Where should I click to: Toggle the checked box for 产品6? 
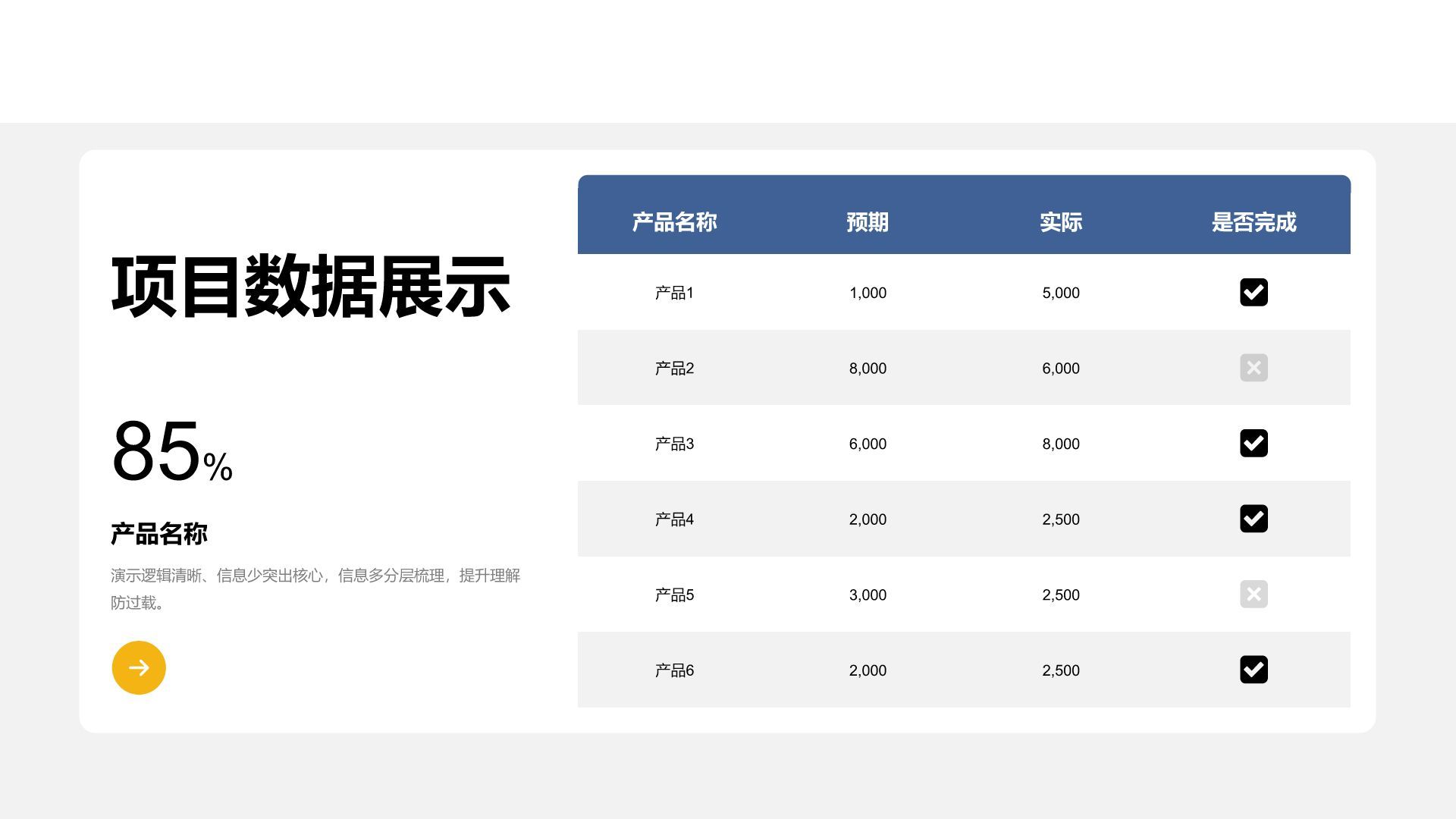pyautogui.click(x=1254, y=670)
